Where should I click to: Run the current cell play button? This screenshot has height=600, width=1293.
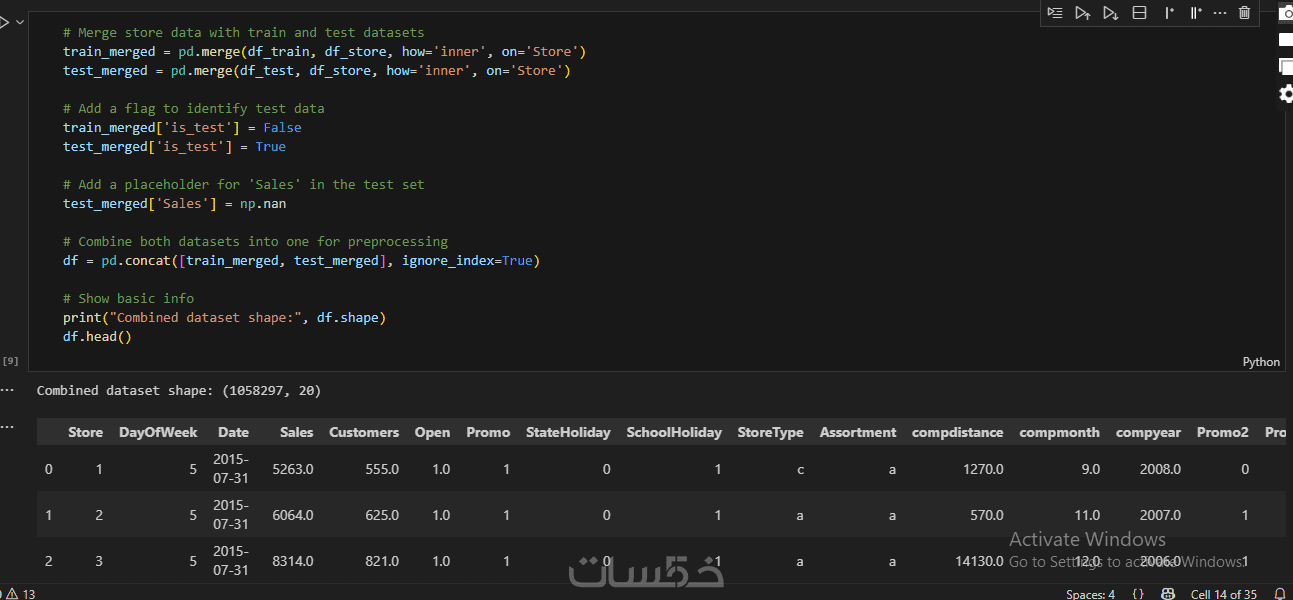click(4, 22)
